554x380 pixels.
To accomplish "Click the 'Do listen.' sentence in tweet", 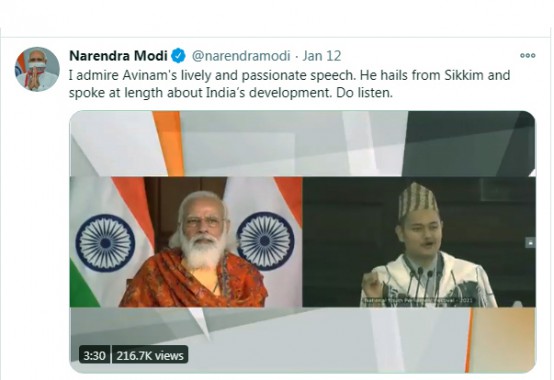I will click(364, 93).
